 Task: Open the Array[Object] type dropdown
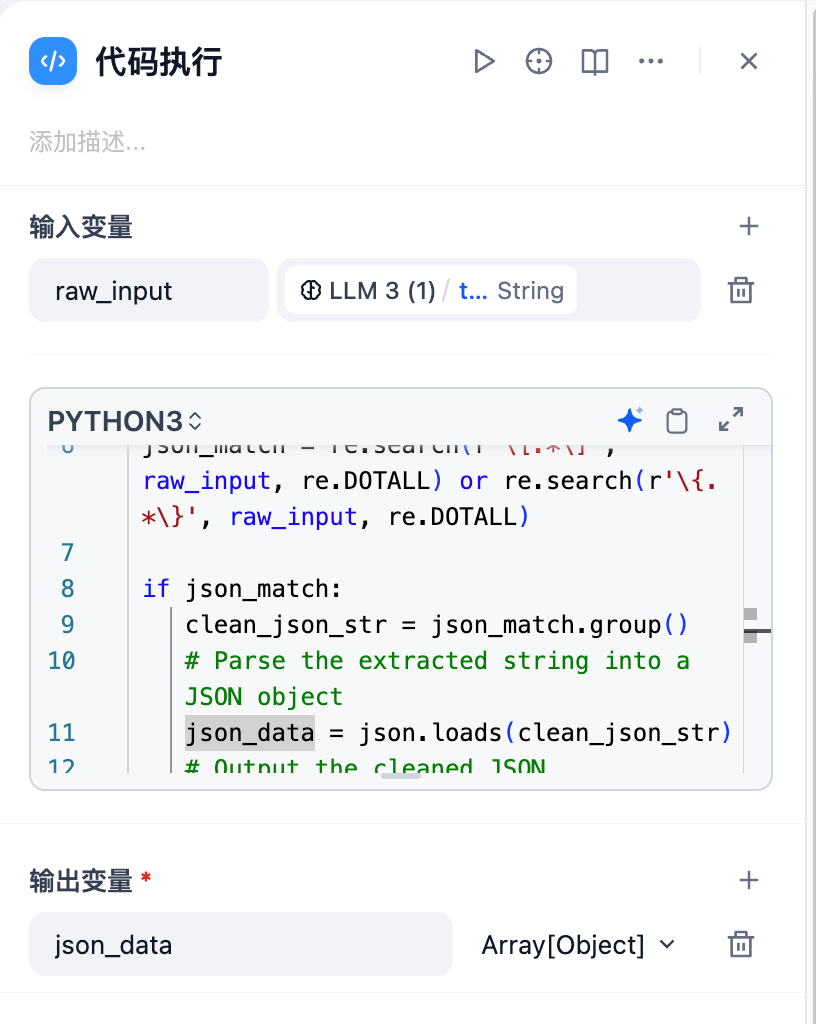578,944
